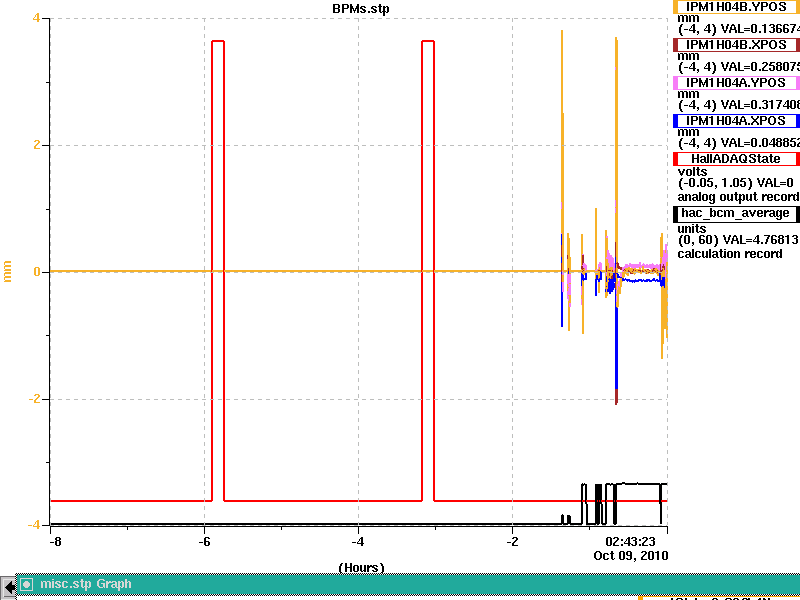Image resolution: width=800 pixels, height=600 pixels.
Task: Click the -4 x-axis tick label
Action: (358, 541)
